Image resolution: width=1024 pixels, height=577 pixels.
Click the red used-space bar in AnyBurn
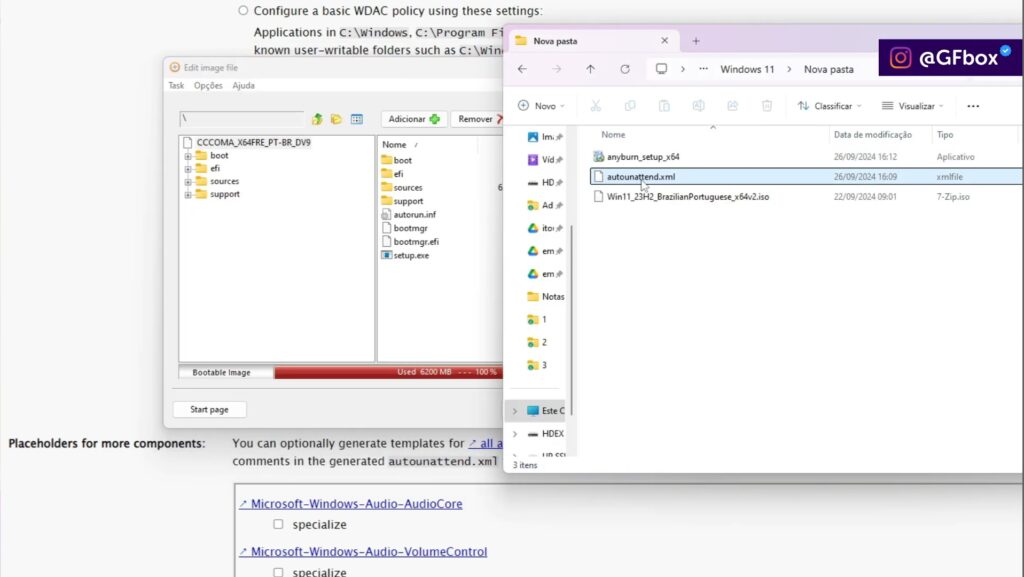pos(389,372)
